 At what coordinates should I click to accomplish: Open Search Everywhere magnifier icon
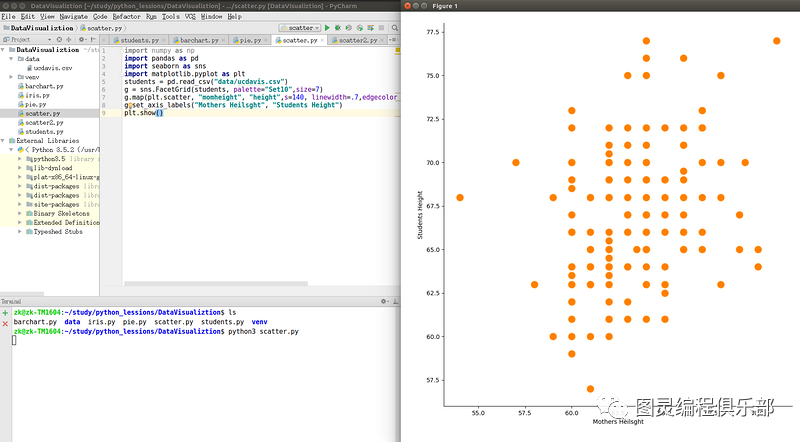point(394,28)
